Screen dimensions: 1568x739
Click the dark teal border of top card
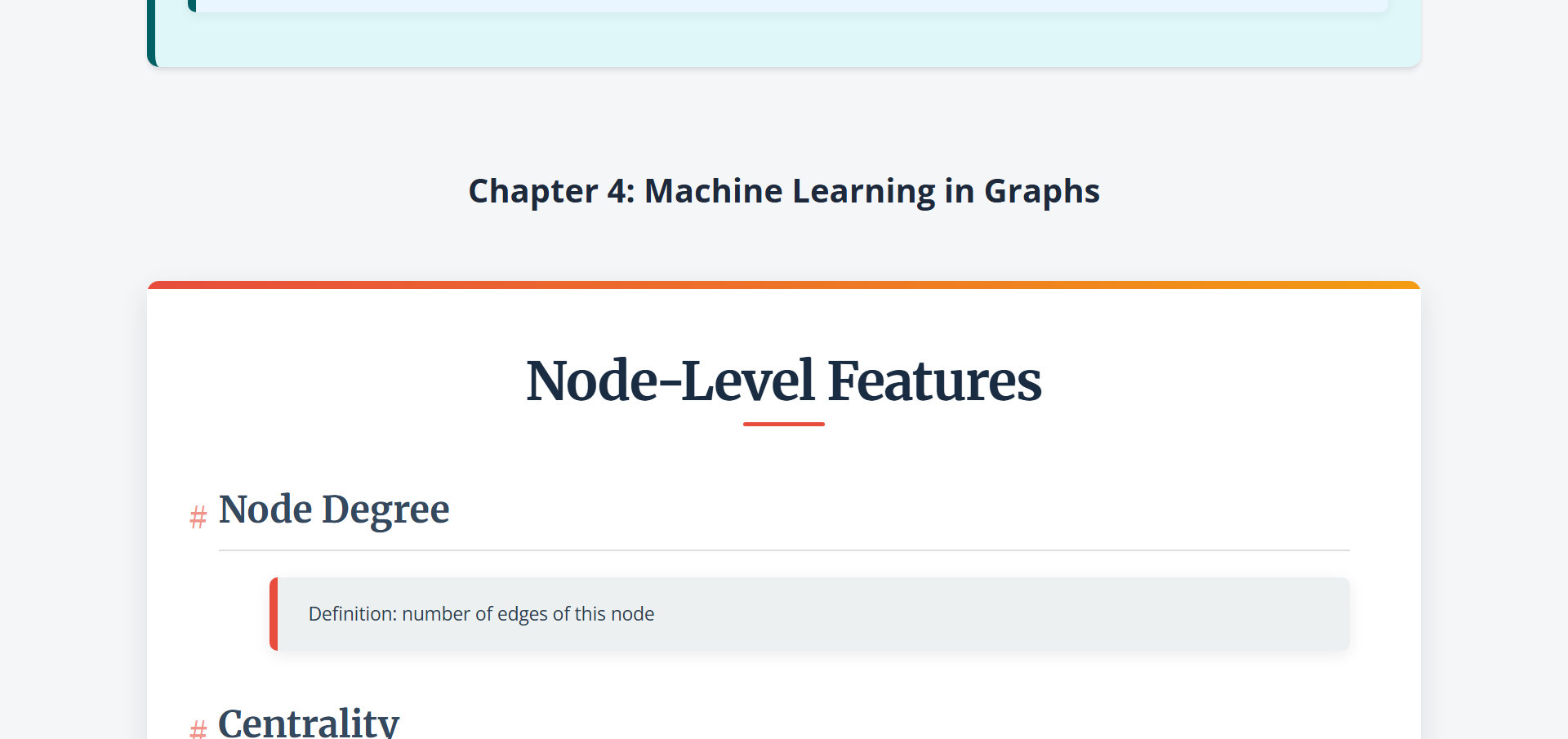point(151,33)
